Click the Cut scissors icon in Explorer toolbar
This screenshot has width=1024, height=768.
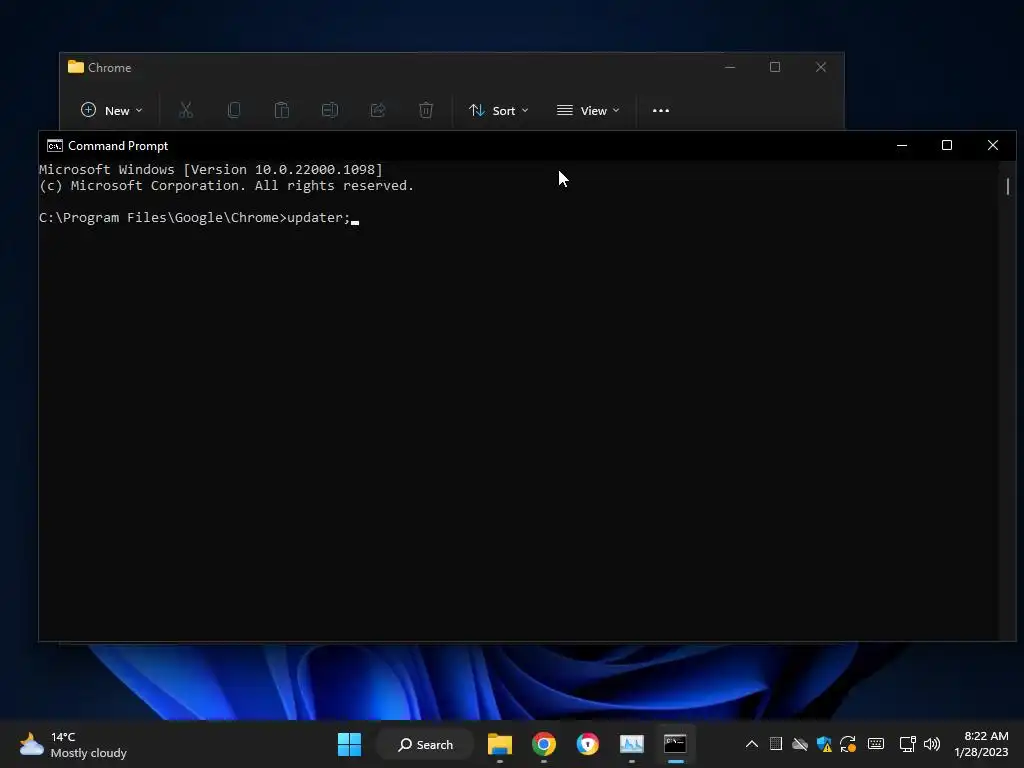pyautogui.click(x=186, y=110)
